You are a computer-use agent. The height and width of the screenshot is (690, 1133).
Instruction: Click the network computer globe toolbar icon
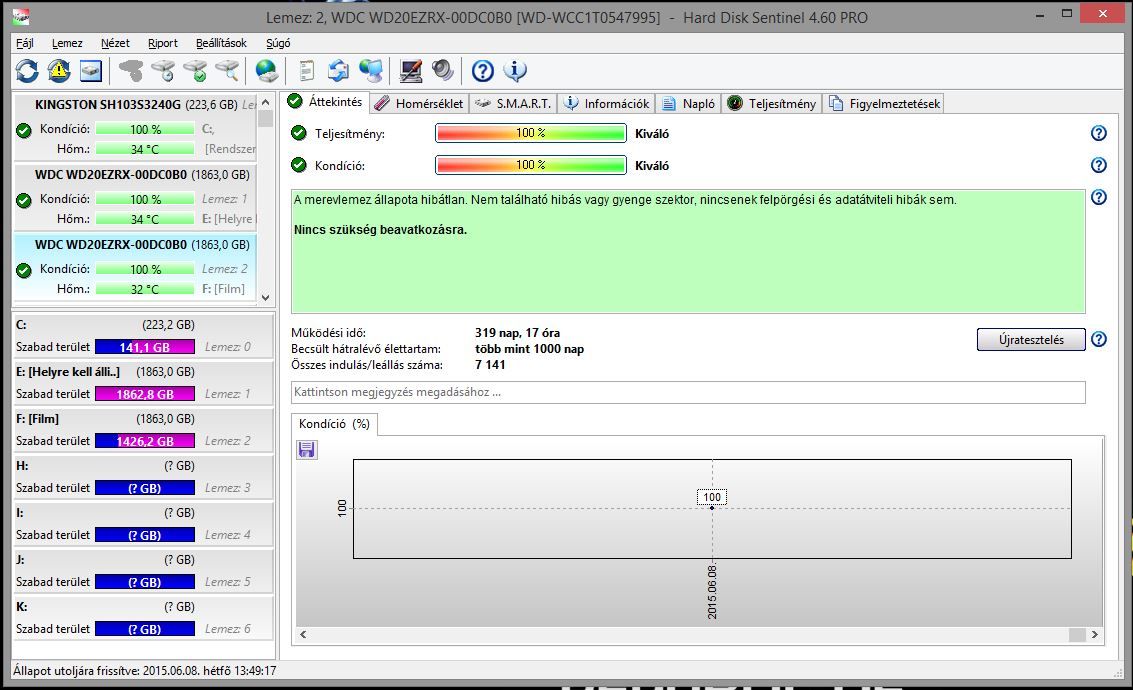click(x=371, y=71)
